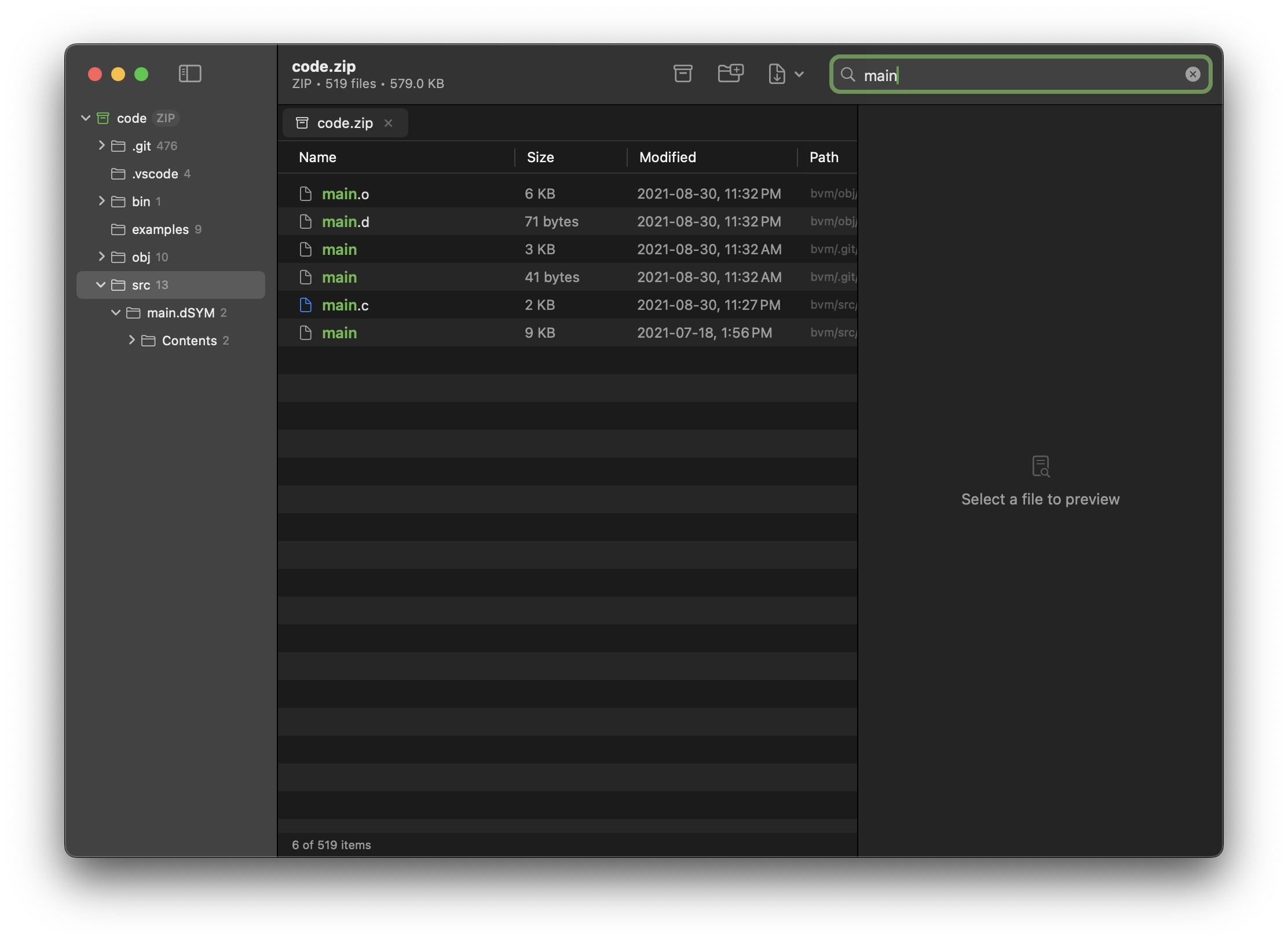
Task: Click the main.d file icon
Action: (x=306, y=221)
